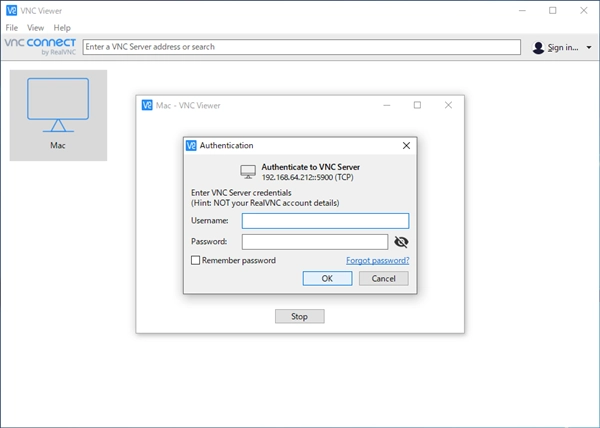Maximize the Mac - VNC Viewer window
This screenshot has width=600, height=428.
[417, 105]
